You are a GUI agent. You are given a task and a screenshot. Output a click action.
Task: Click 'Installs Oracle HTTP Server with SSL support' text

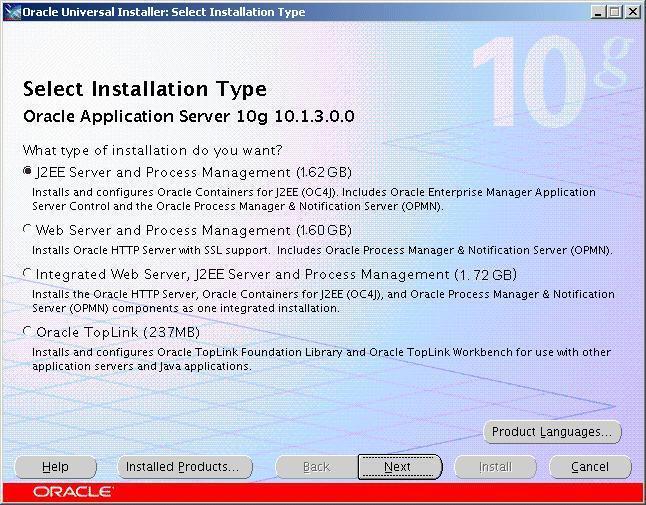[151, 250]
